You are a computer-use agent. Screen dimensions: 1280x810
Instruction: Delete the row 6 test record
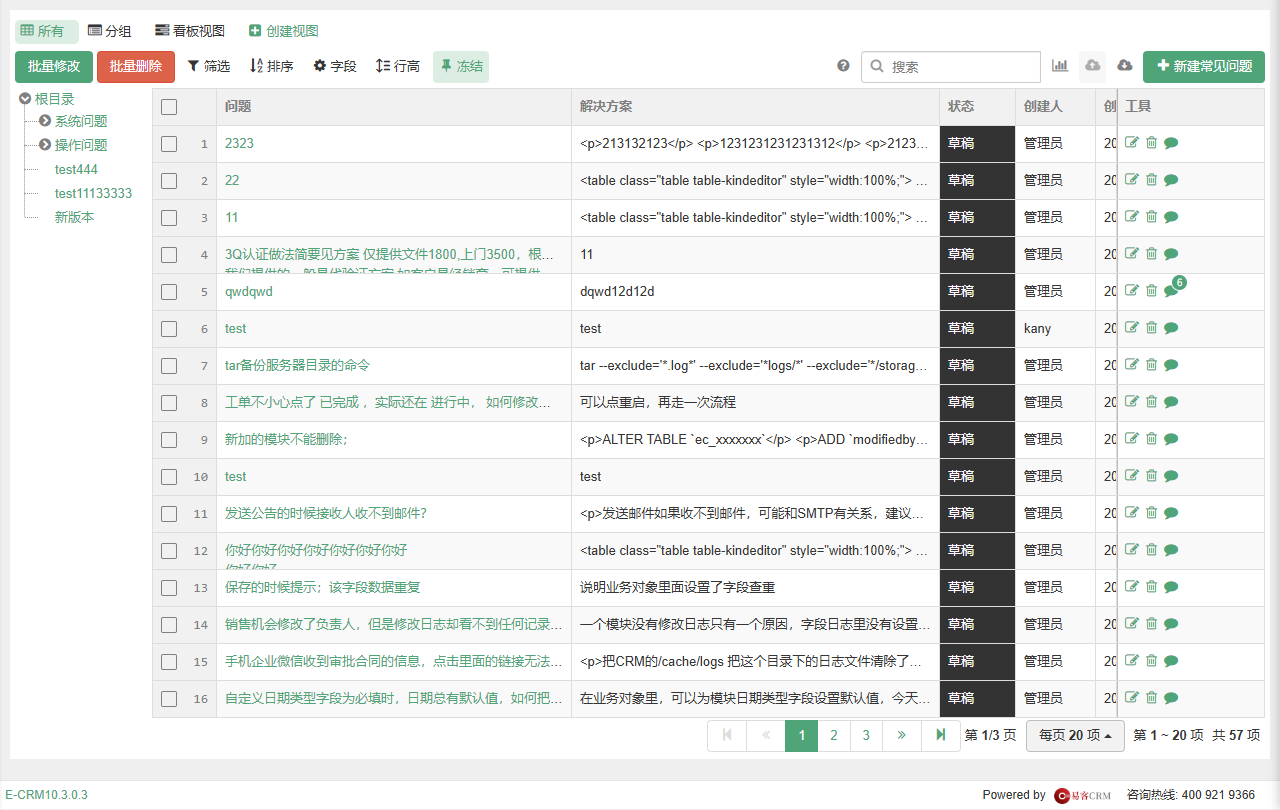(x=1151, y=328)
